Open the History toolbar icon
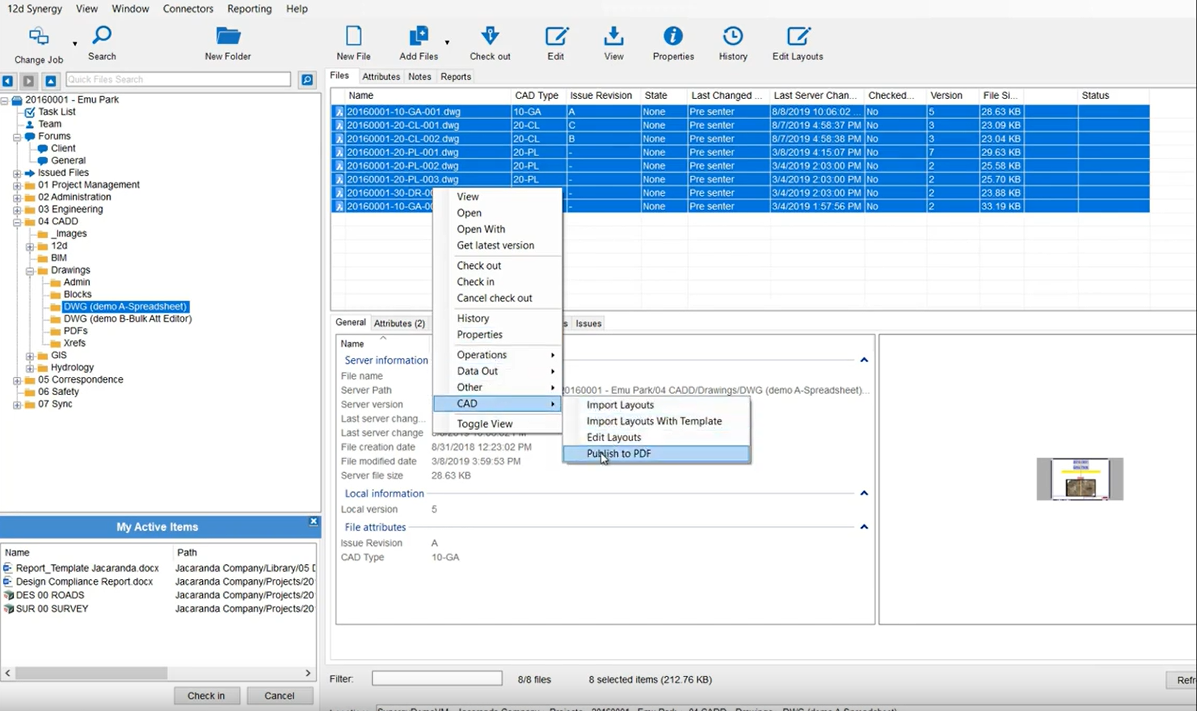This screenshot has height=711, width=1197. (x=733, y=38)
